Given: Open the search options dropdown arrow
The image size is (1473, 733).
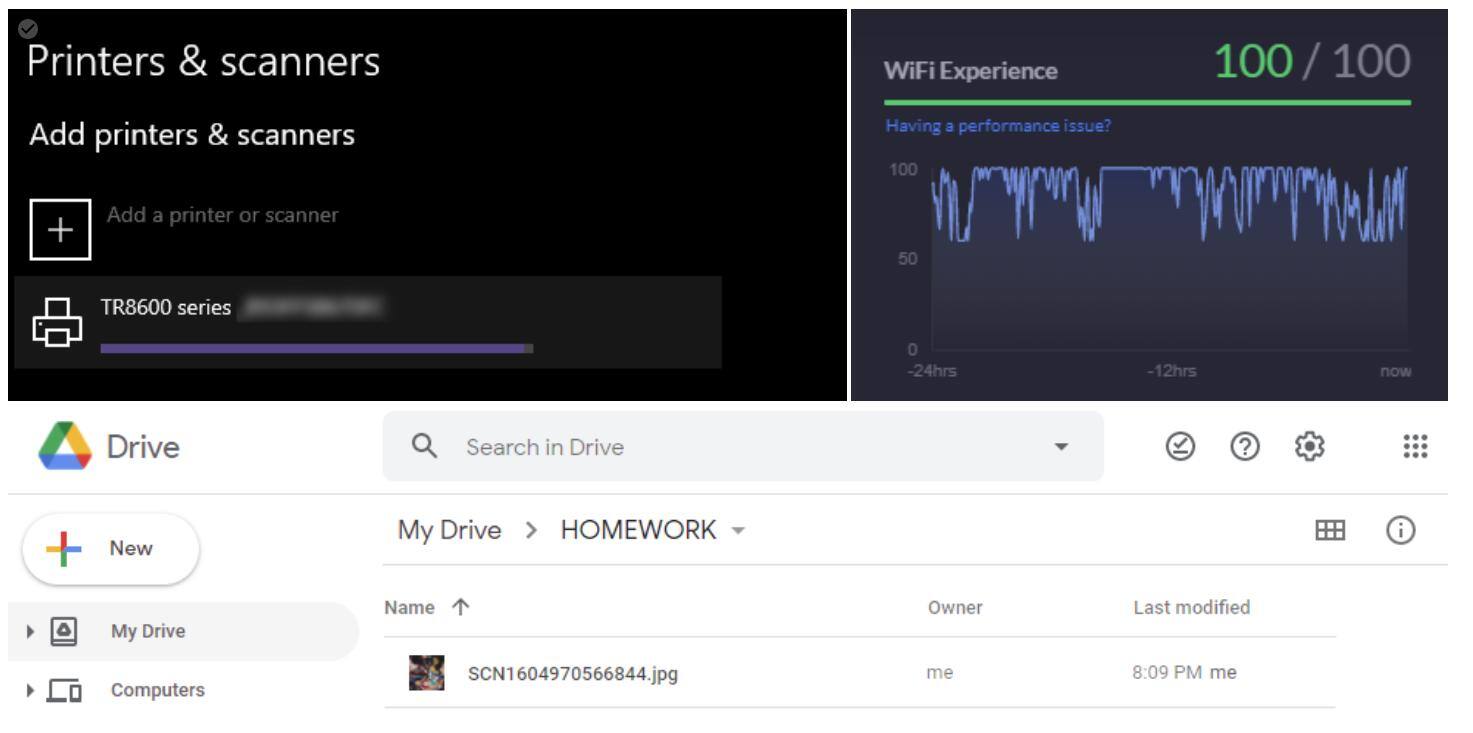Looking at the screenshot, I should point(1061,447).
